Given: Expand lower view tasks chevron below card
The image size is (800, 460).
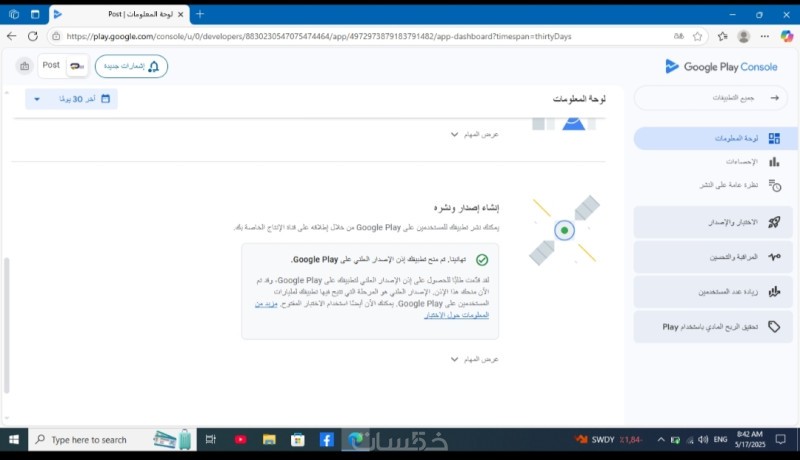Looking at the screenshot, I should (454, 359).
